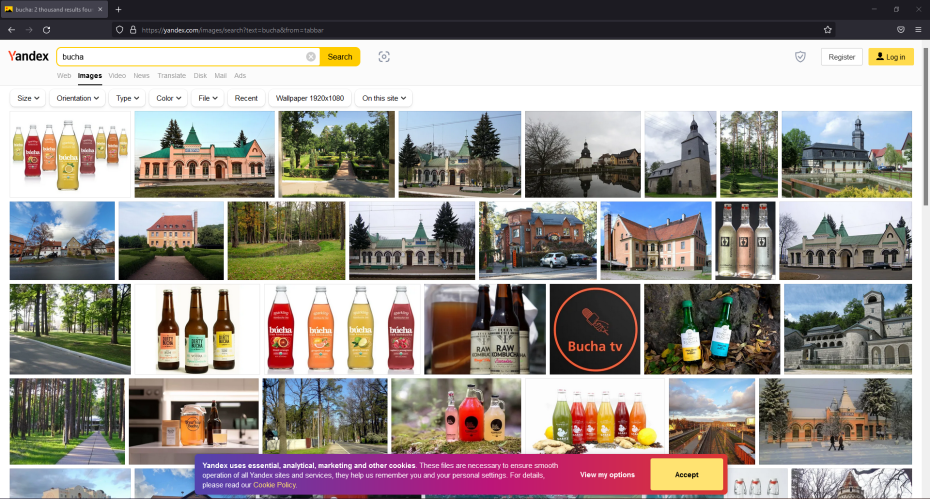Open thumbnail of three pale bottles with black labels

point(745,240)
